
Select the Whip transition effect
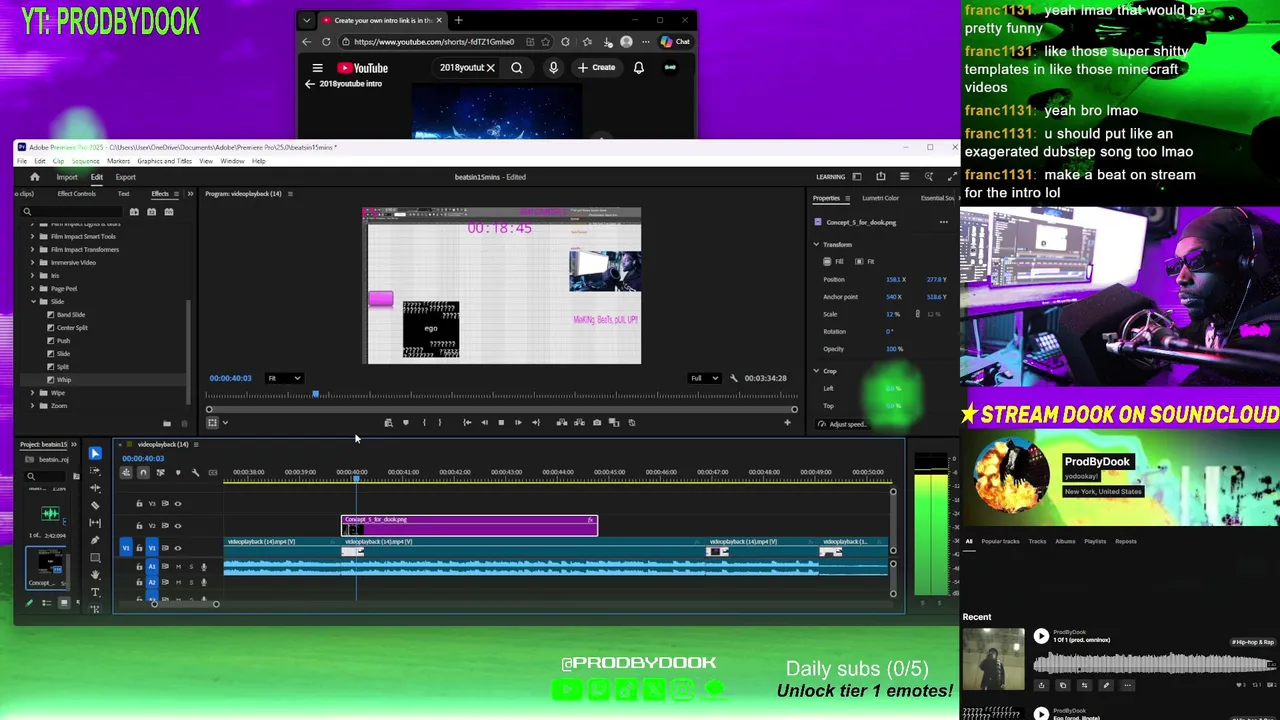pyautogui.click(x=64, y=380)
